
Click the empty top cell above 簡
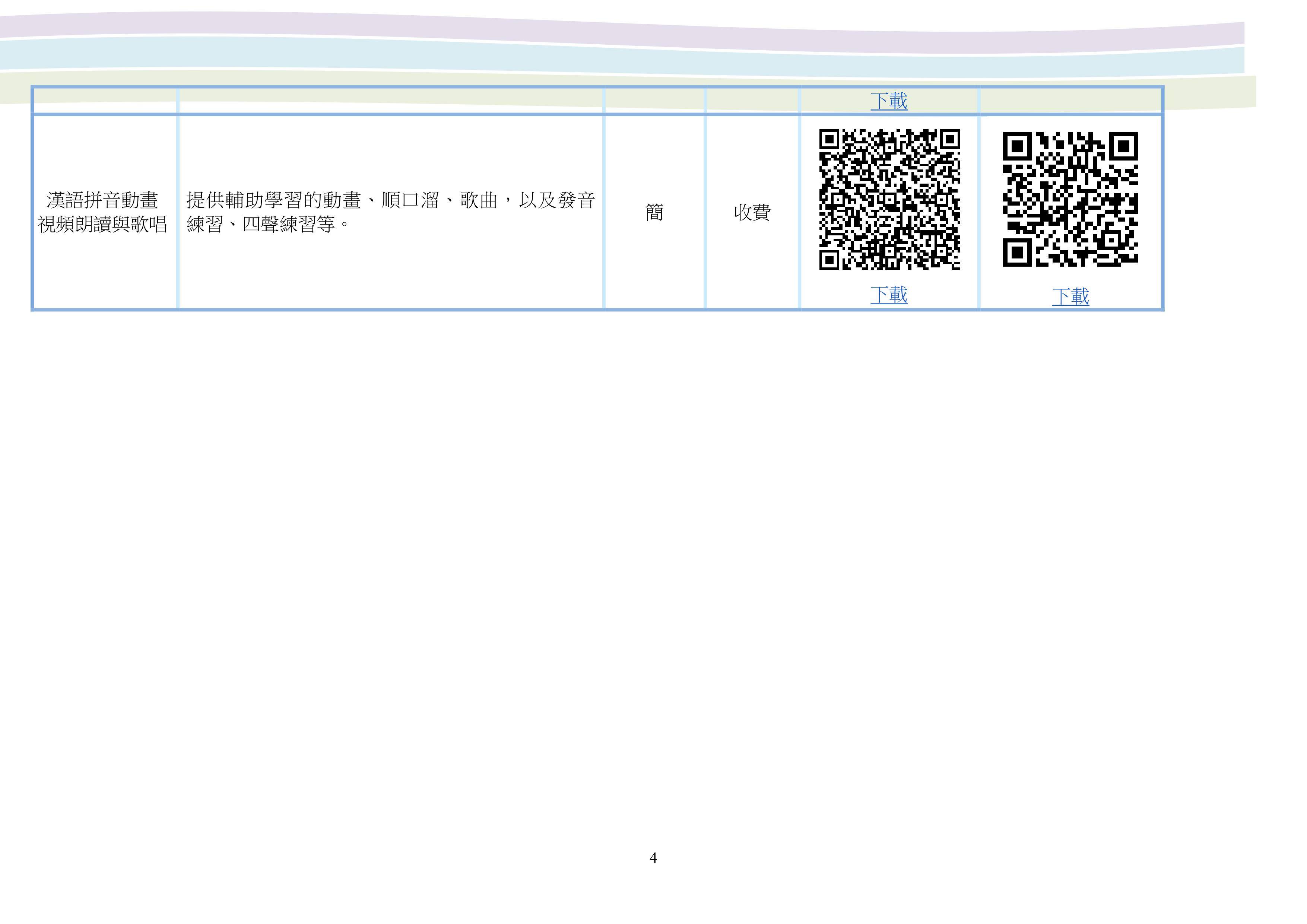pyautogui.click(x=654, y=101)
